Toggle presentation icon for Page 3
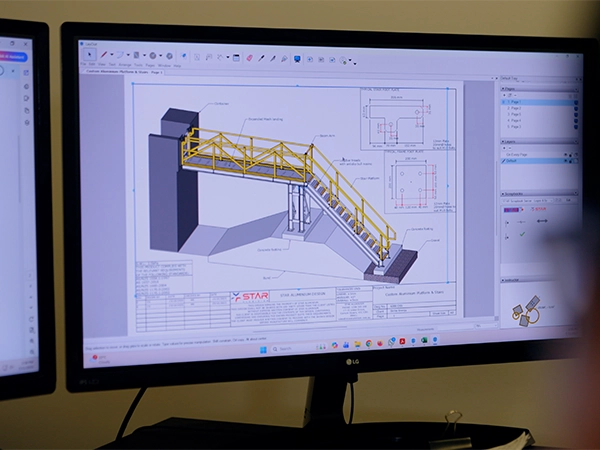 (576, 127)
